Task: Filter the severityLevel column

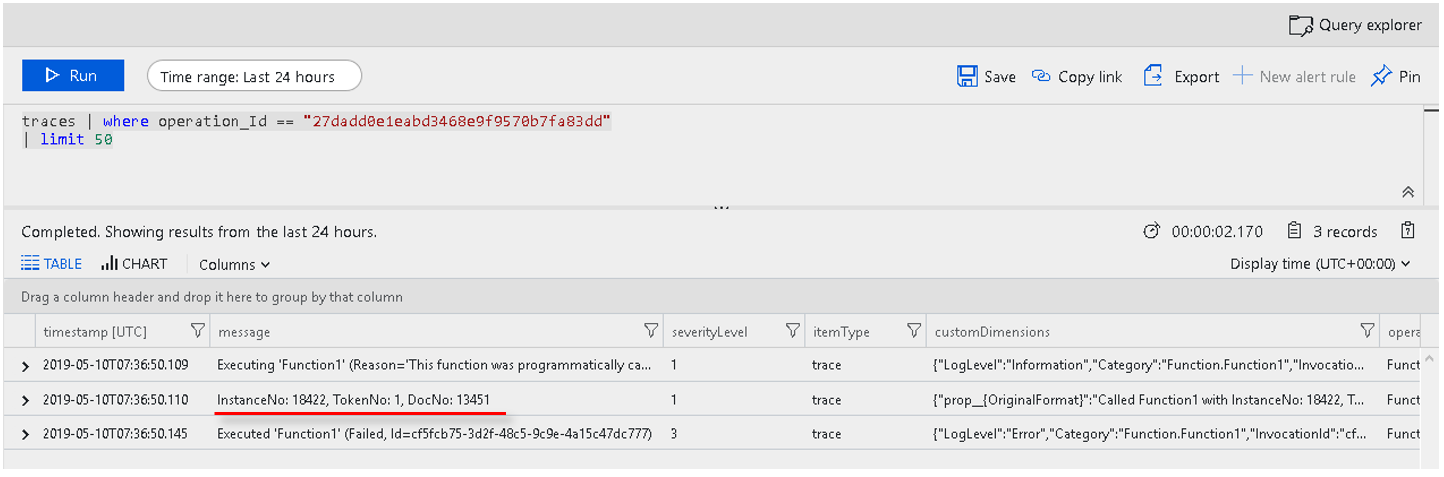Action: click(792, 331)
